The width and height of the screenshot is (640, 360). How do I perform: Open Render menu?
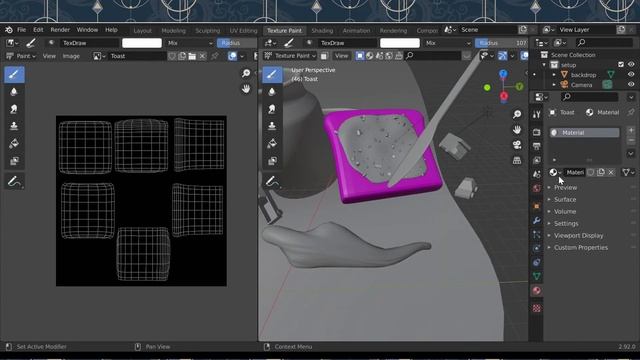(60, 30)
